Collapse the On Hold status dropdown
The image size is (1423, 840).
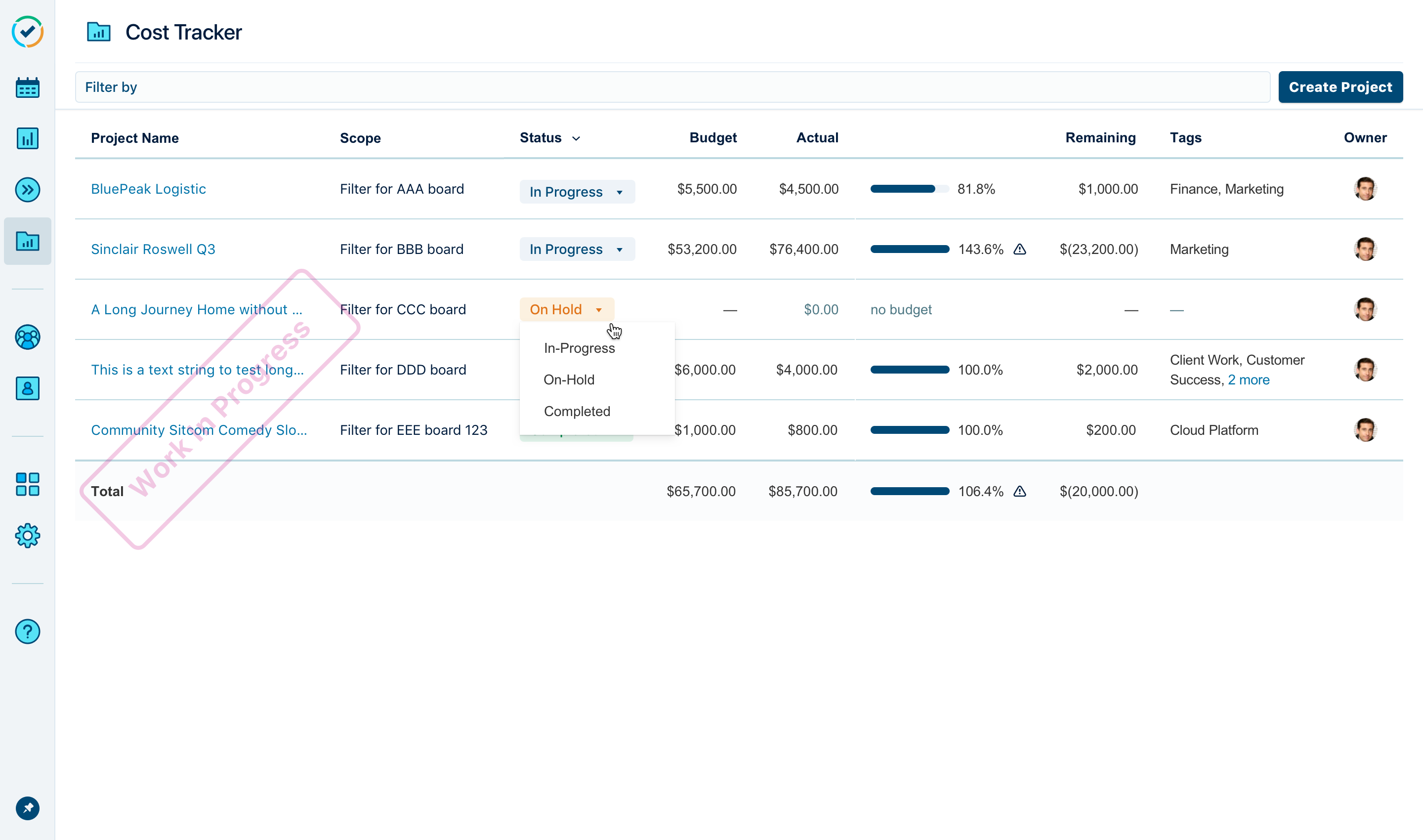[566, 310]
